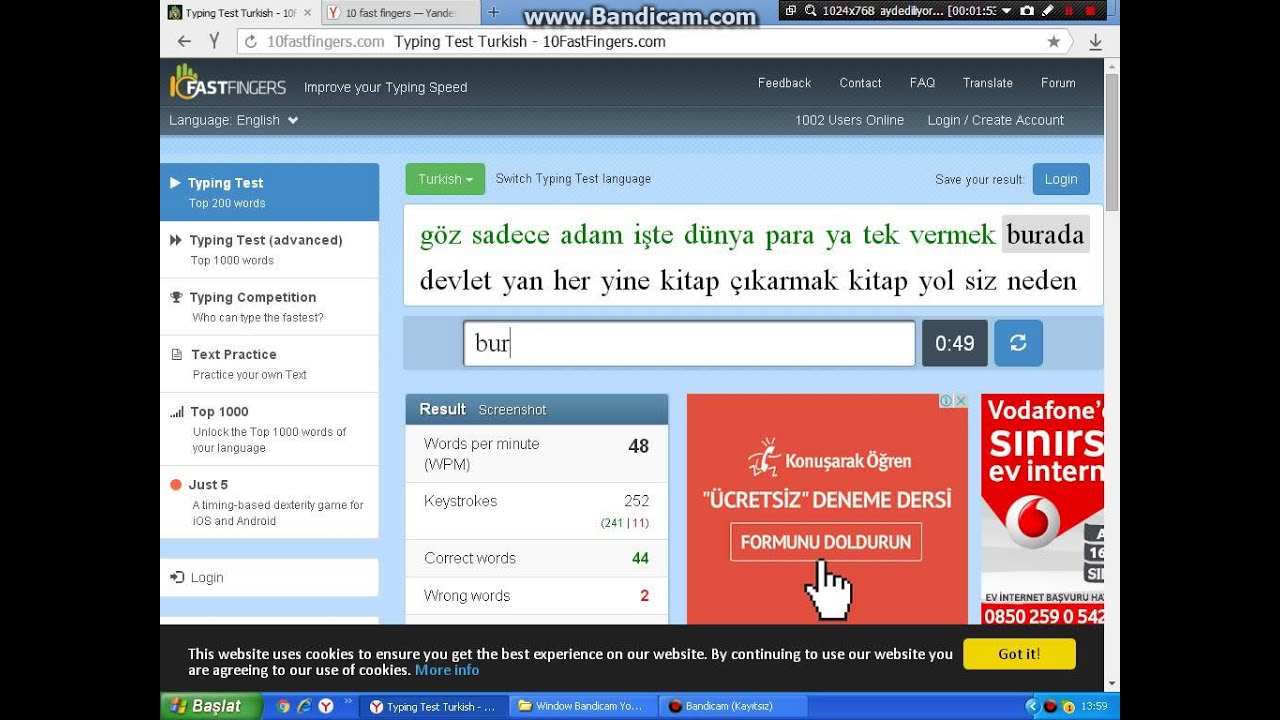The height and width of the screenshot is (720, 1280).
Task: Open a new tab with the plus icon
Action: (x=493, y=13)
